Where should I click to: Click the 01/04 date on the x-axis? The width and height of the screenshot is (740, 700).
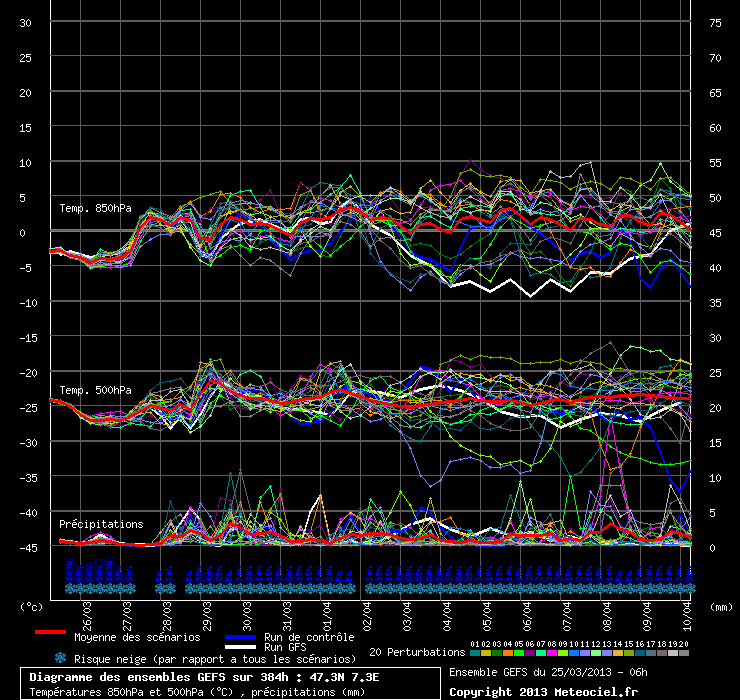pos(328,611)
